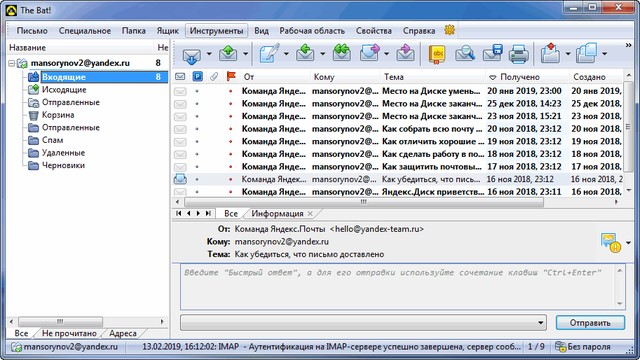640x360 pixels.
Task: Click the Отправить button
Action: (590, 323)
